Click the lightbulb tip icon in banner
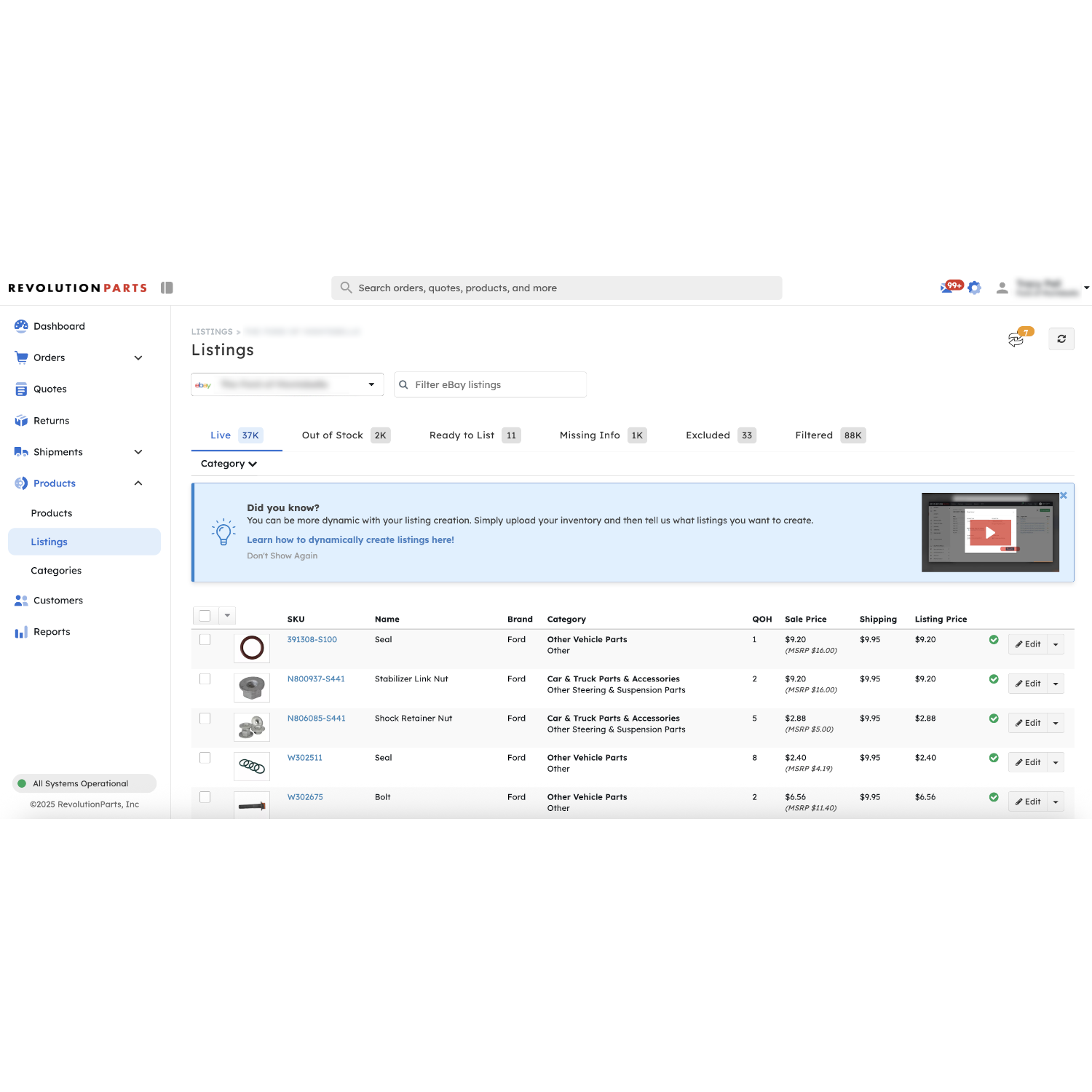 tap(223, 532)
